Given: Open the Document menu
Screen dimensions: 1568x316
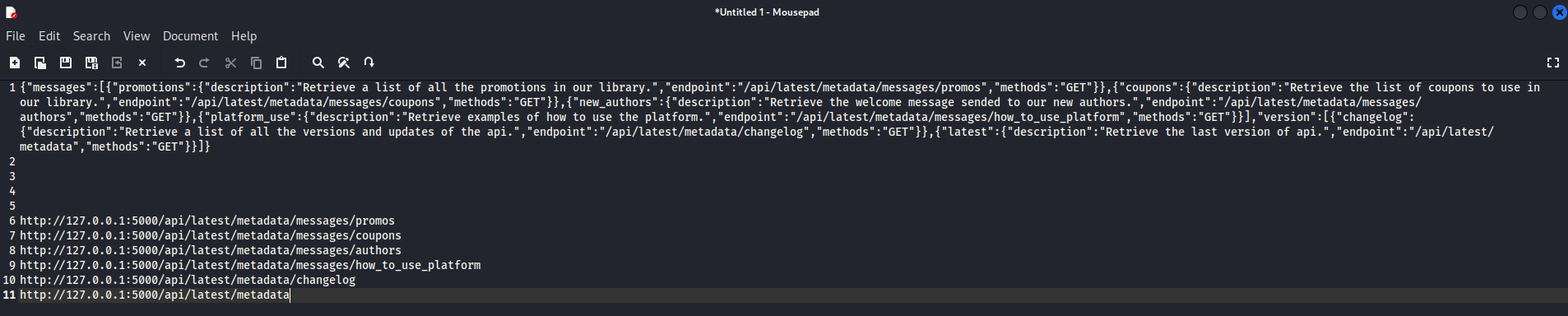Looking at the screenshot, I should [190, 36].
